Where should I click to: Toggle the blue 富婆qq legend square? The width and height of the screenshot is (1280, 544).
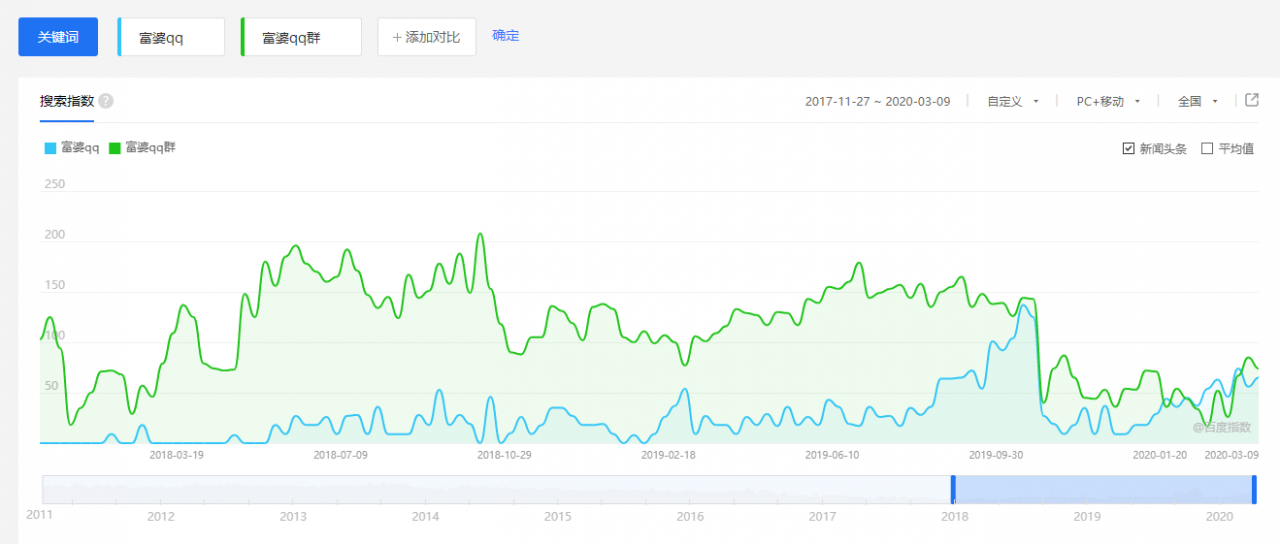[x=50, y=148]
